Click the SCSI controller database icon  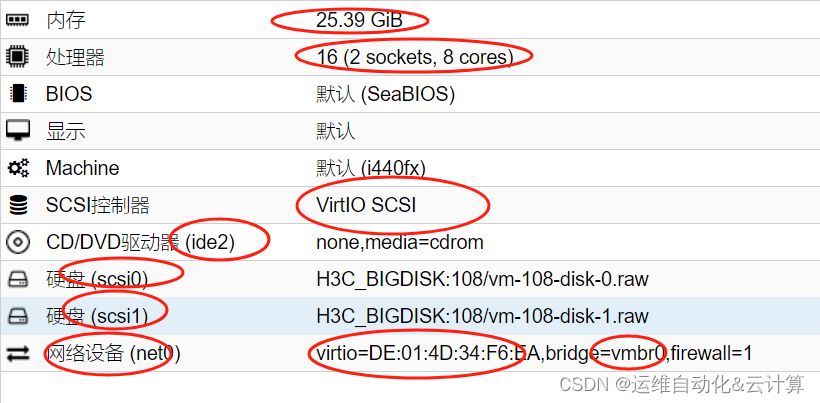tap(18, 205)
